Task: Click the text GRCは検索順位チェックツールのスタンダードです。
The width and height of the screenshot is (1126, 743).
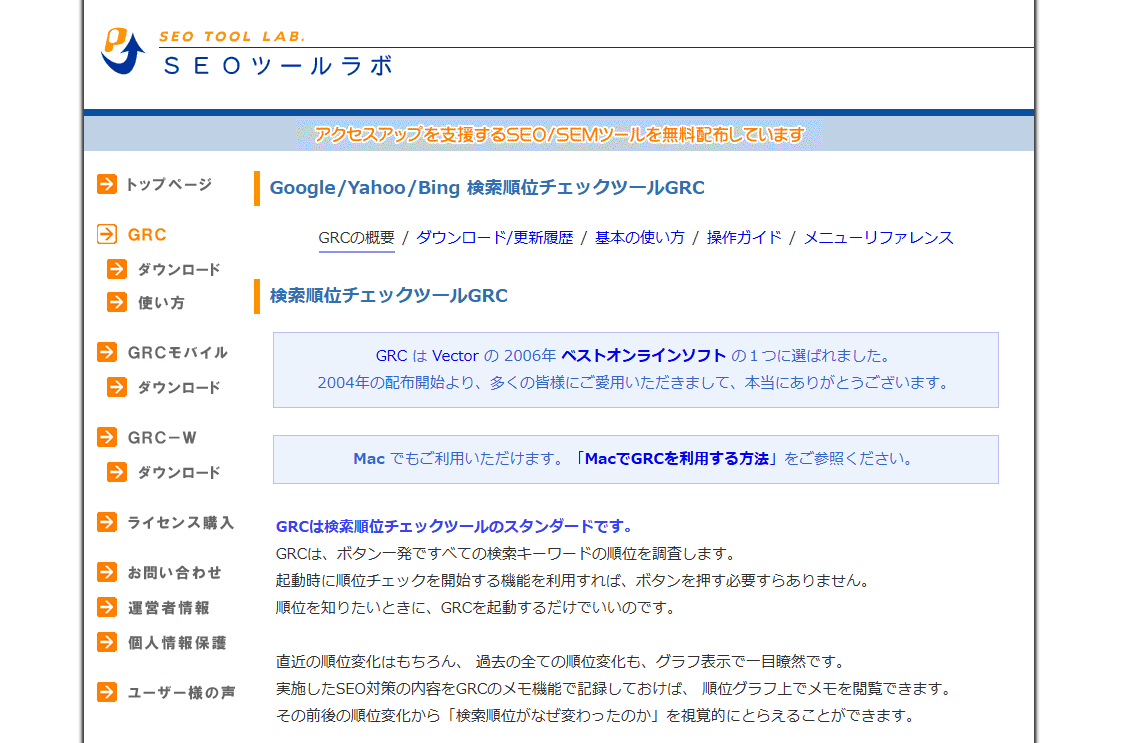Action: pos(455,526)
